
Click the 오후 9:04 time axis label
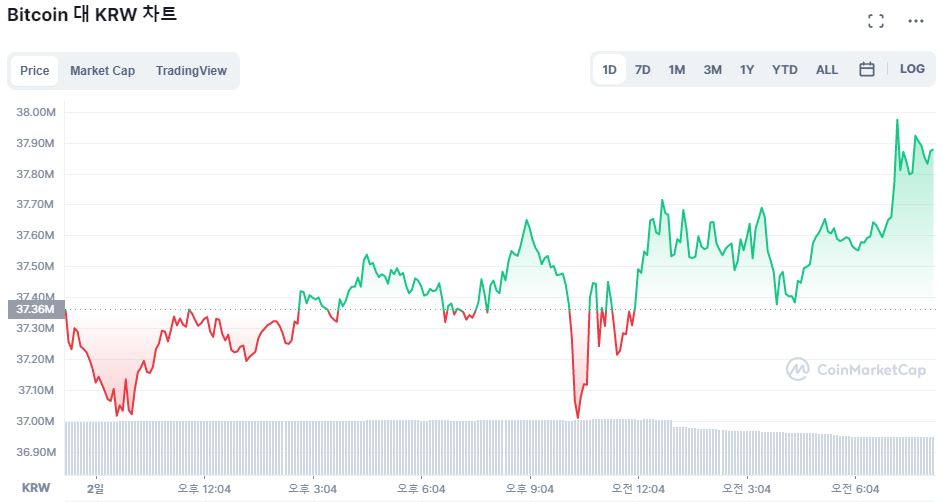pos(529,489)
